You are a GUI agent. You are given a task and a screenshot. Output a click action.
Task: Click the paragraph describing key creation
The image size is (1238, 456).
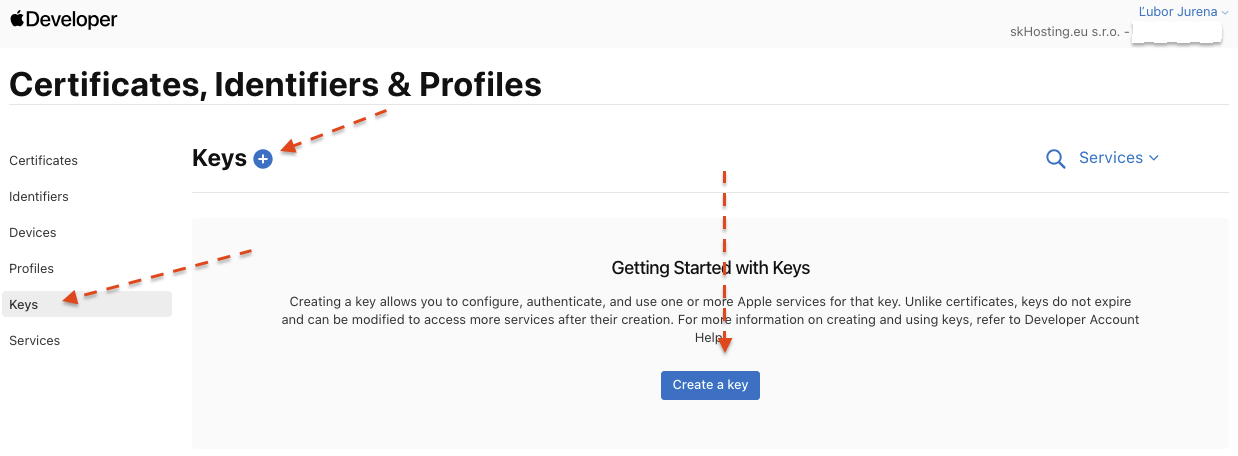click(x=710, y=310)
